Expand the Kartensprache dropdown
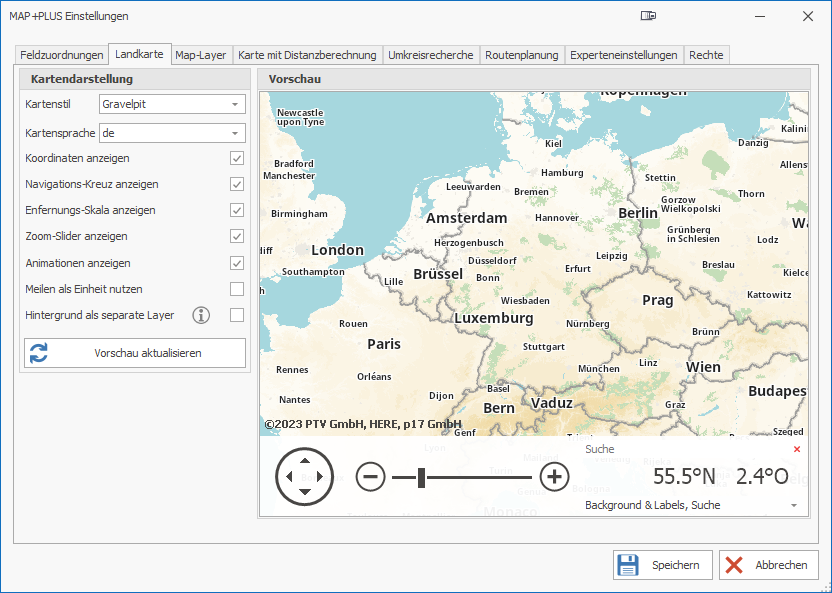This screenshot has width=832, height=593. point(235,133)
